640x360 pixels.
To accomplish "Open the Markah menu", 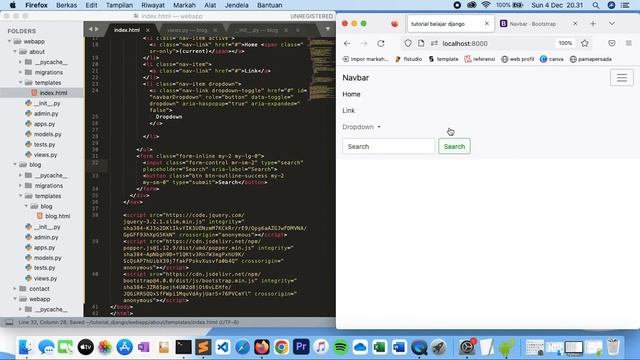I will pyautogui.click(x=184, y=5).
